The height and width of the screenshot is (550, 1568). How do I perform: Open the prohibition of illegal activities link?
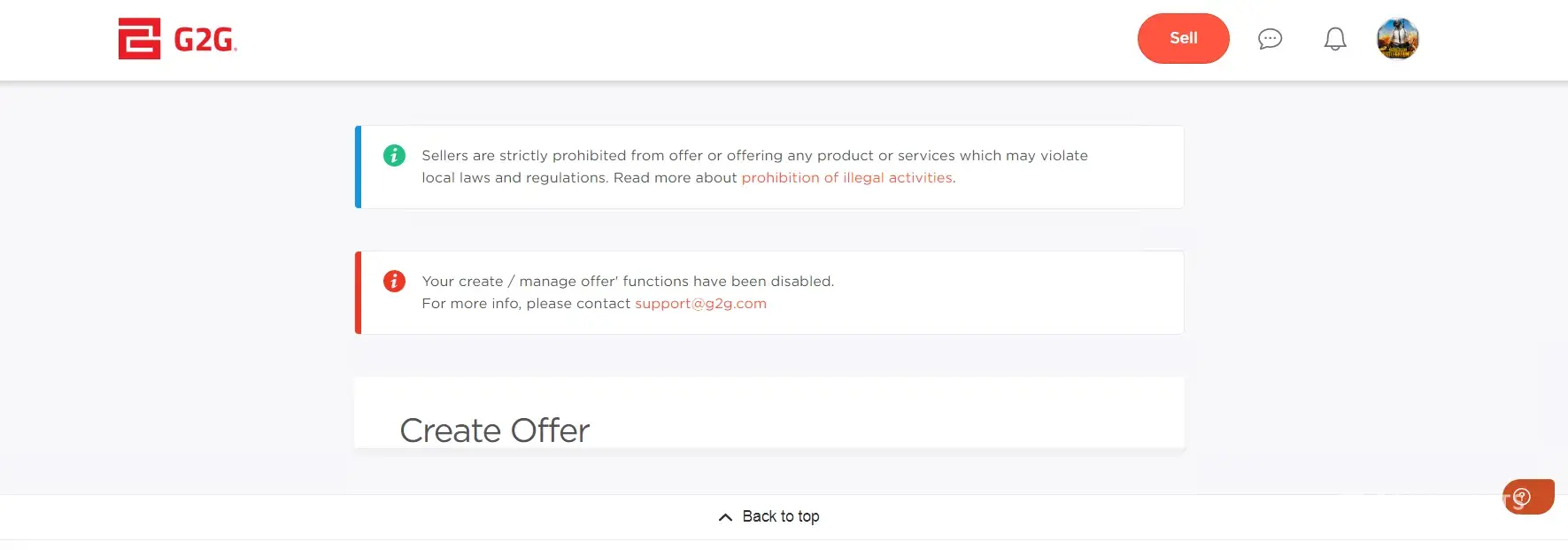[846, 178]
